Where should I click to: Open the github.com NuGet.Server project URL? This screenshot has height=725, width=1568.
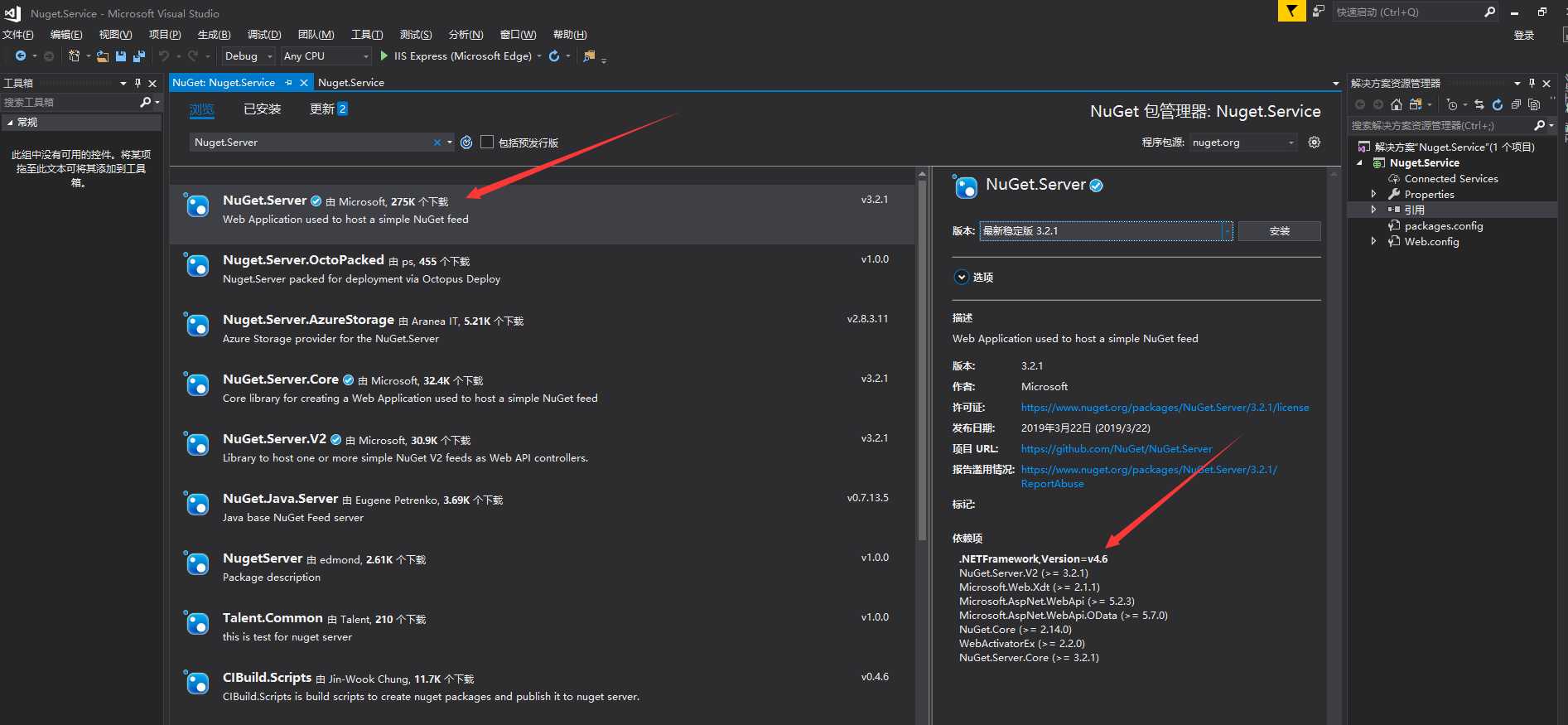tap(1116, 449)
